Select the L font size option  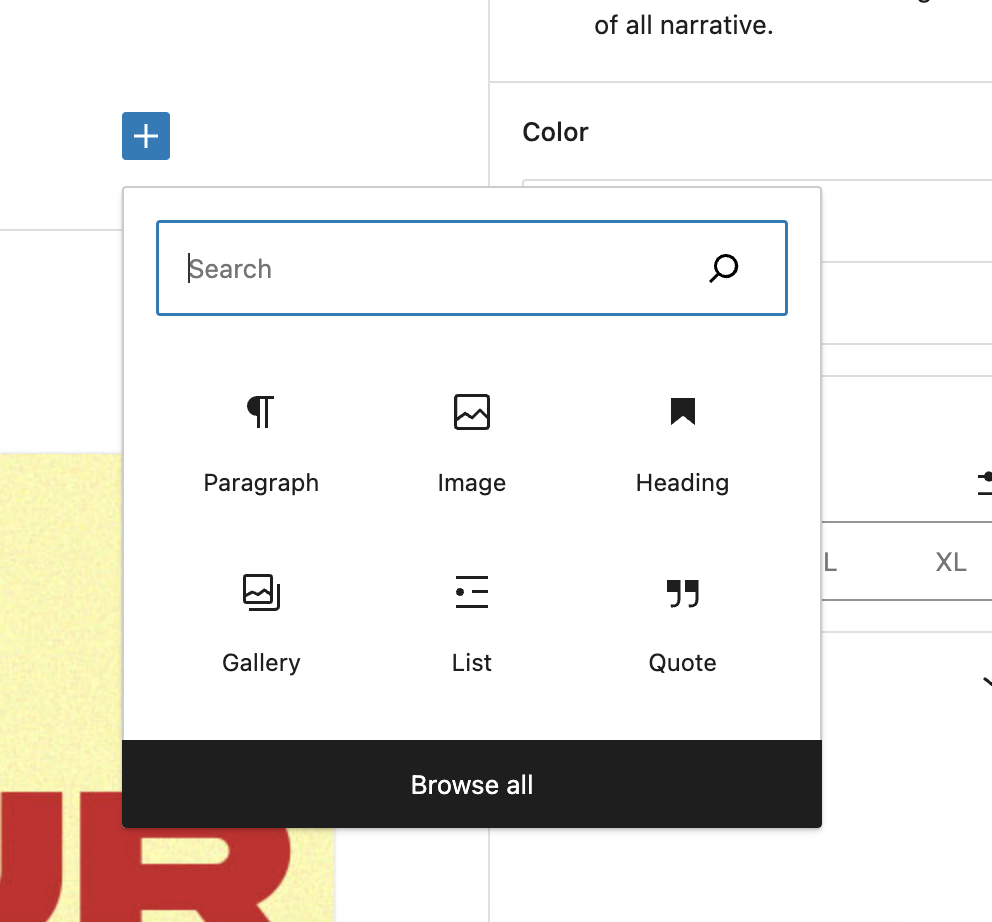(831, 562)
